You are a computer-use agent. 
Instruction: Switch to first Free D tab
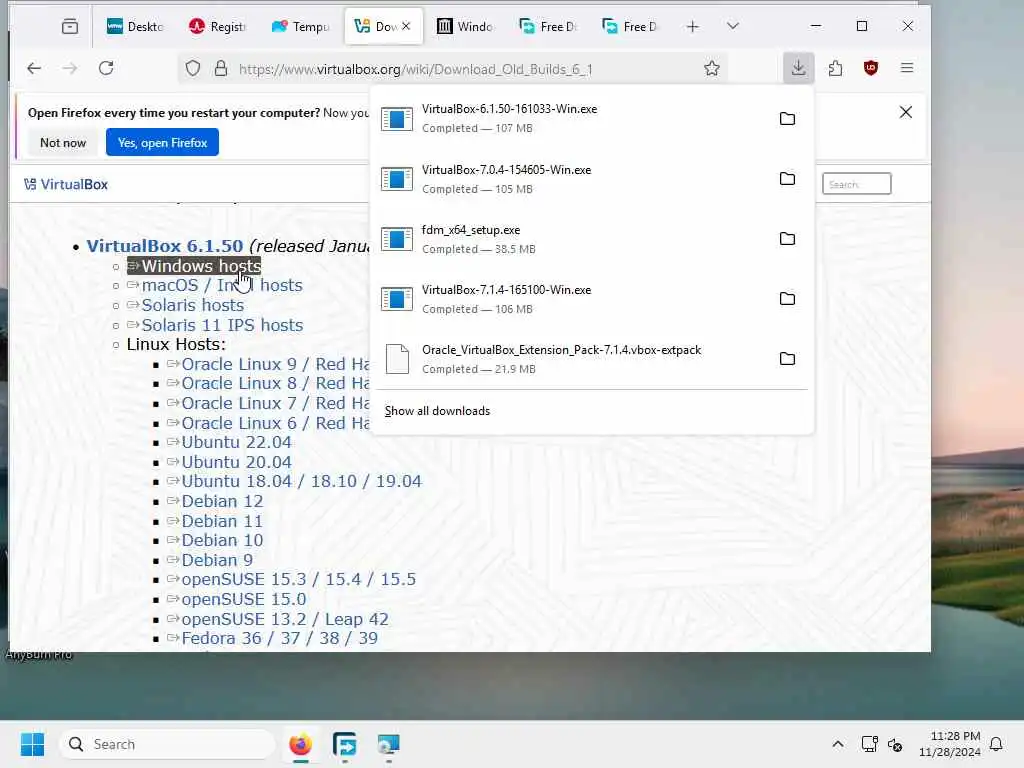548,27
